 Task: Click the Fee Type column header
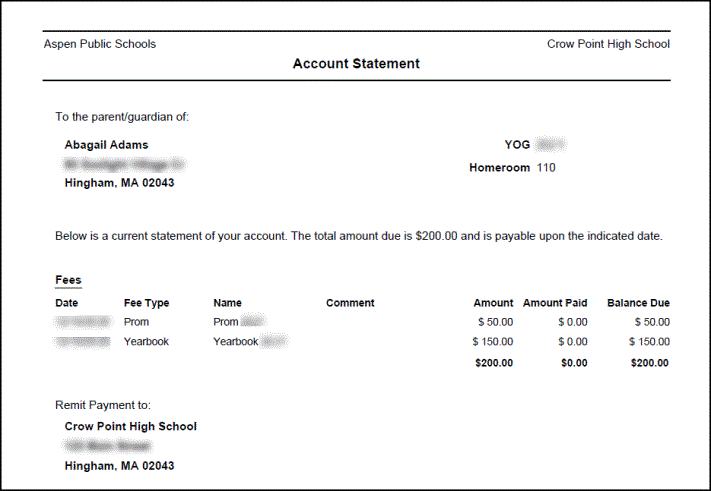[146, 303]
